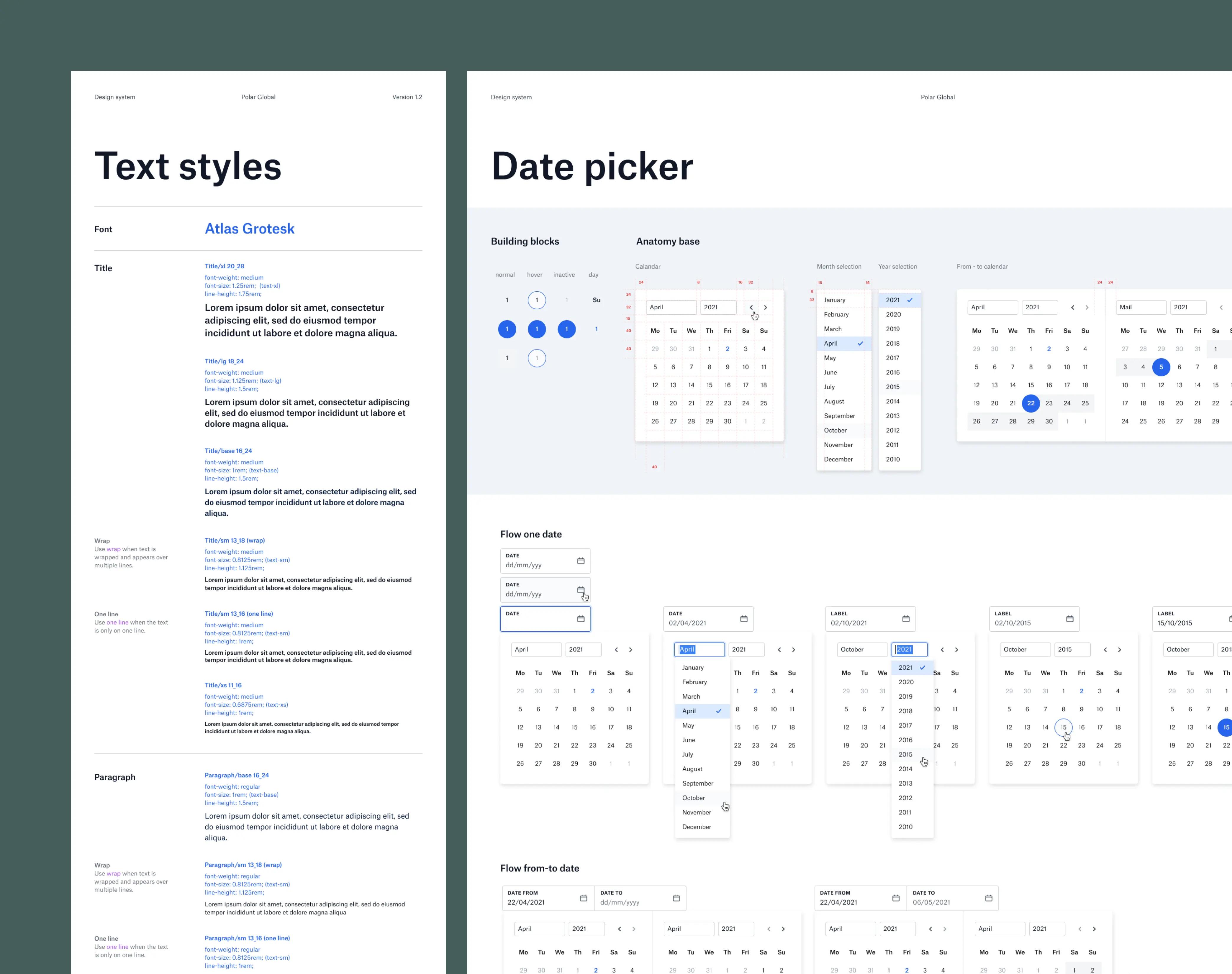The width and height of the screenshot is (1232, 974).
Task: Click Title/xl 20_28 style label
Action: (224, 266)
